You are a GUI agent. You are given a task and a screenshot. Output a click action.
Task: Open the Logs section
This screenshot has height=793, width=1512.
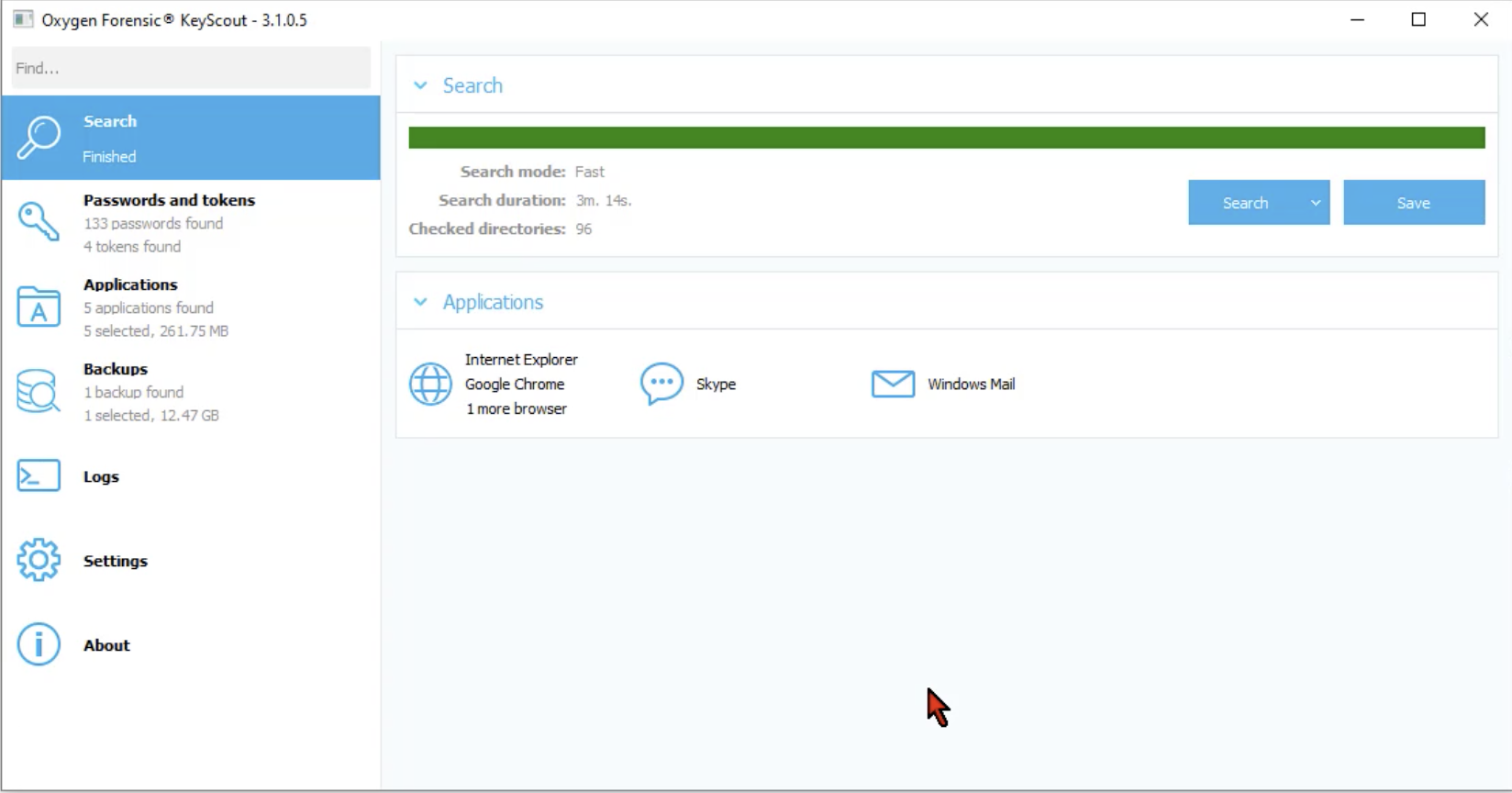pos(191,475)
